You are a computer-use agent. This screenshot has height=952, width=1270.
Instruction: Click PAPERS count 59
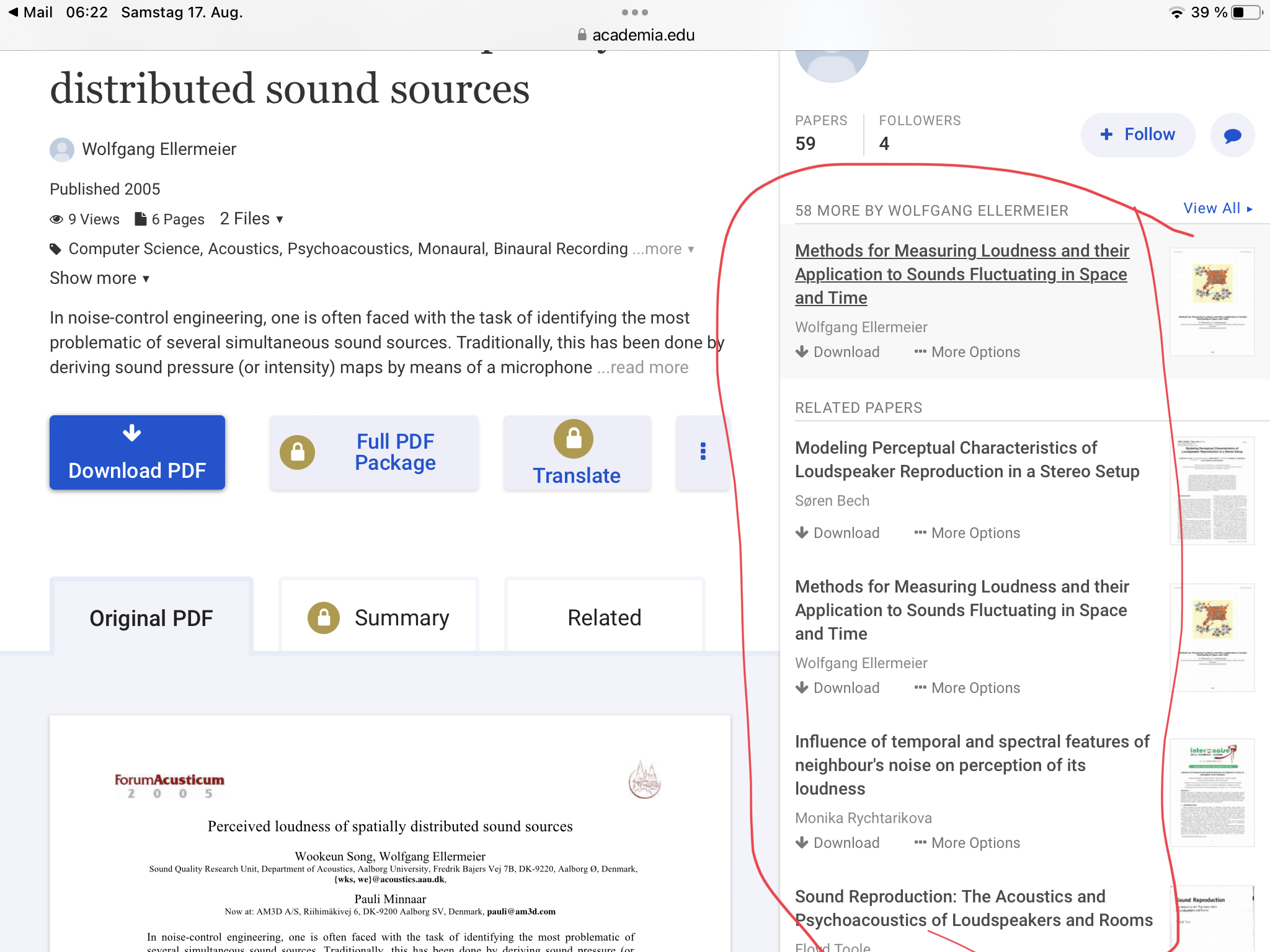click(821, 133)
